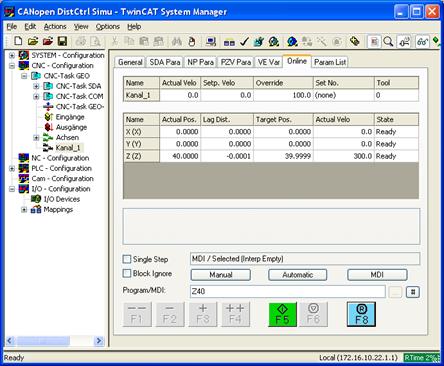
Task: Click the Manual mode button
Action: (221, 275)
